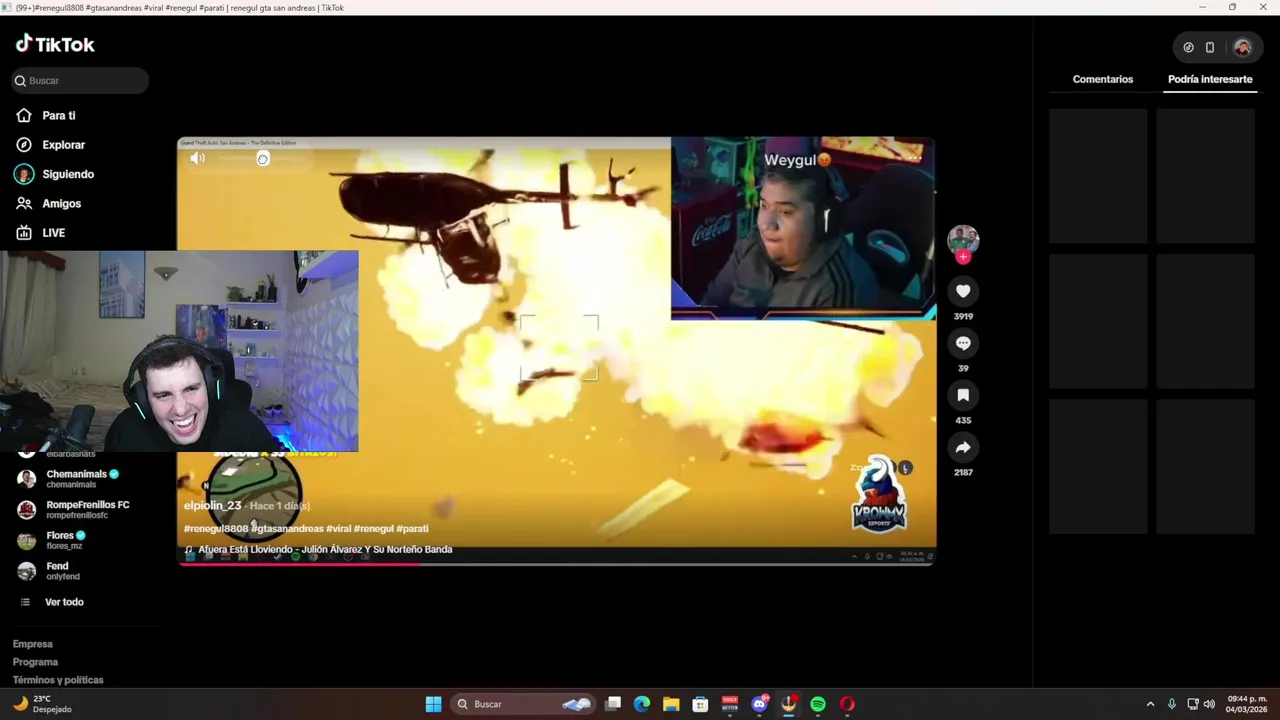1280x720 pixels.
Task: Seek on the red video progress bar
Action: (556, 564)
